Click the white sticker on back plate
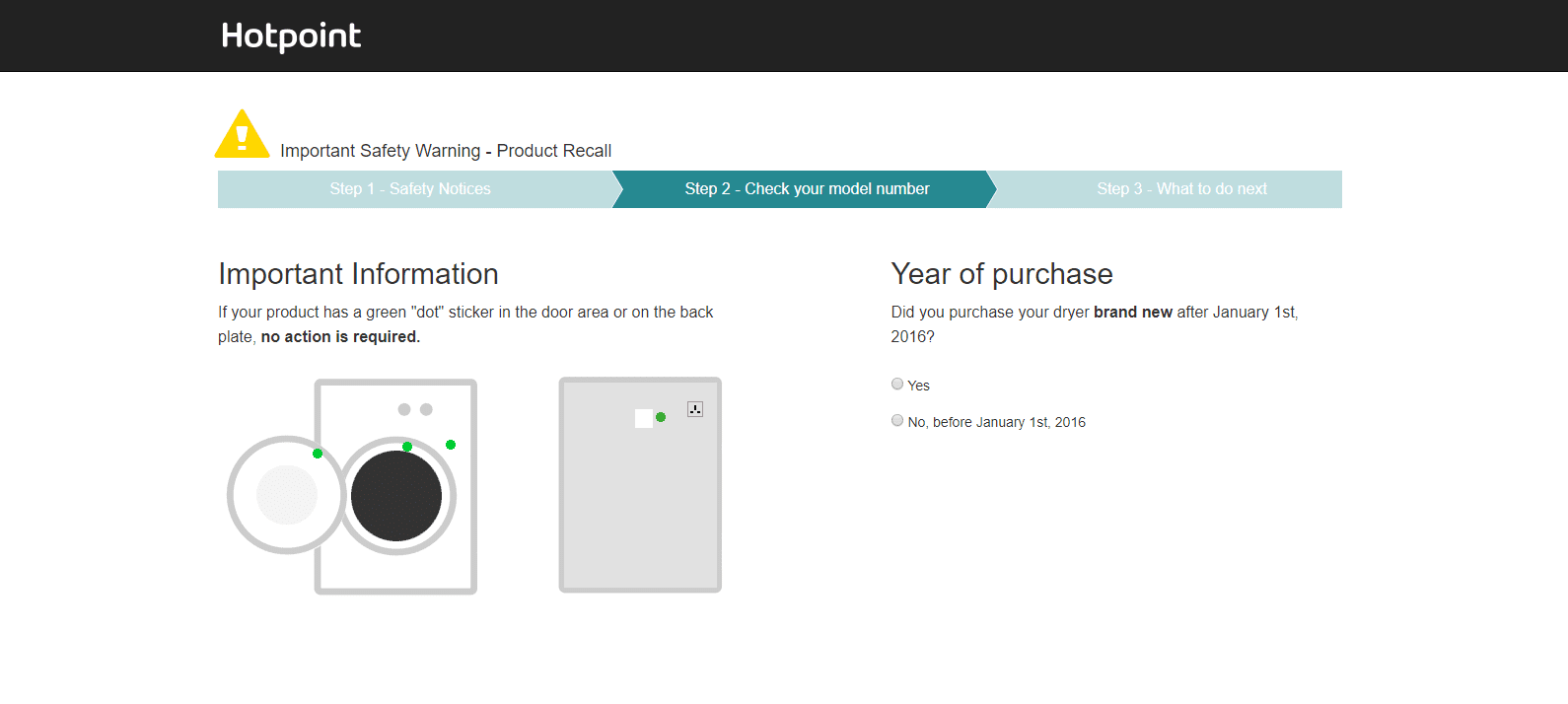 point(644,418)
